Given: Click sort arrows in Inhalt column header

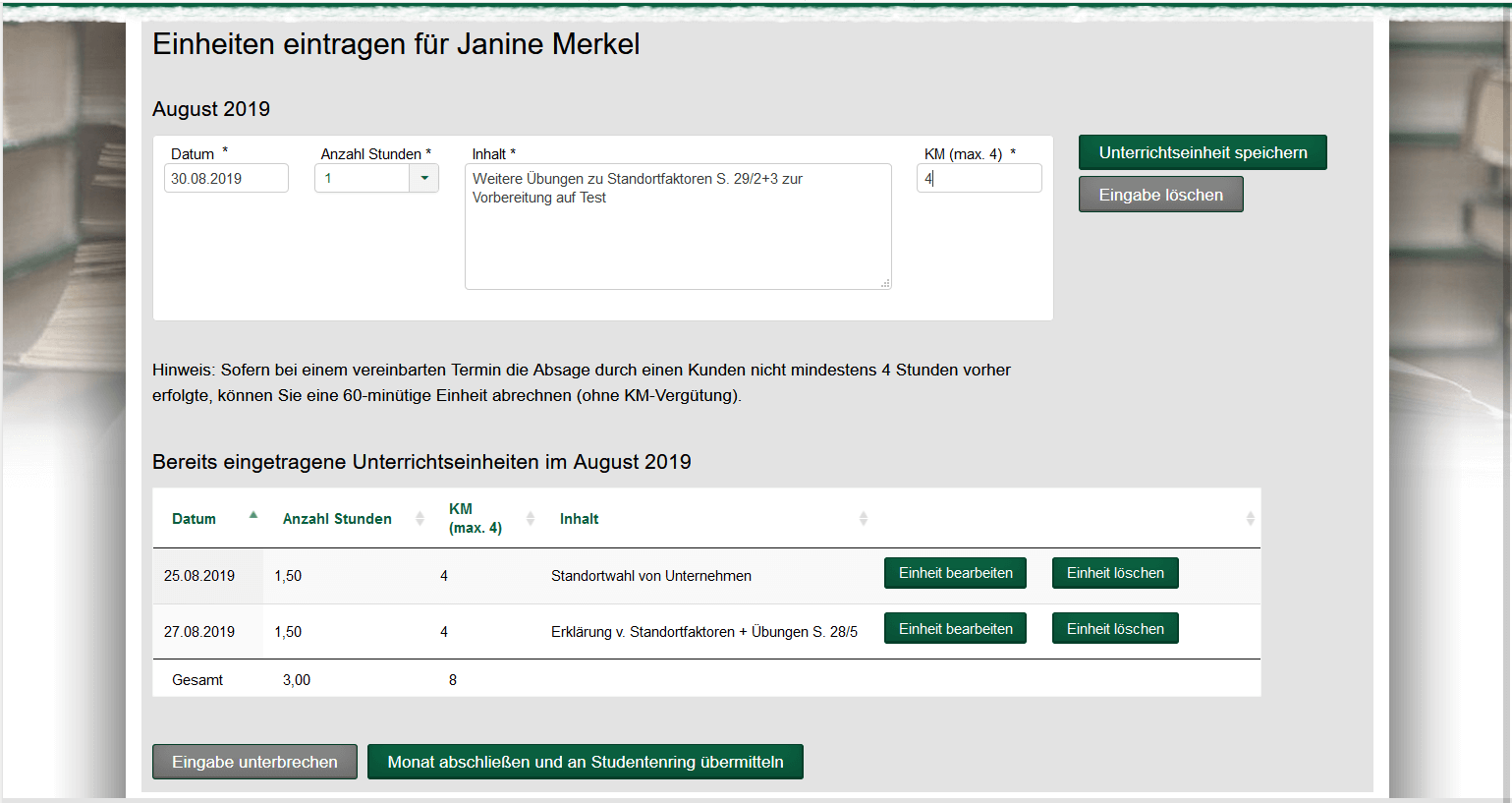Looking at the screenshot, I should pos(863,519).
